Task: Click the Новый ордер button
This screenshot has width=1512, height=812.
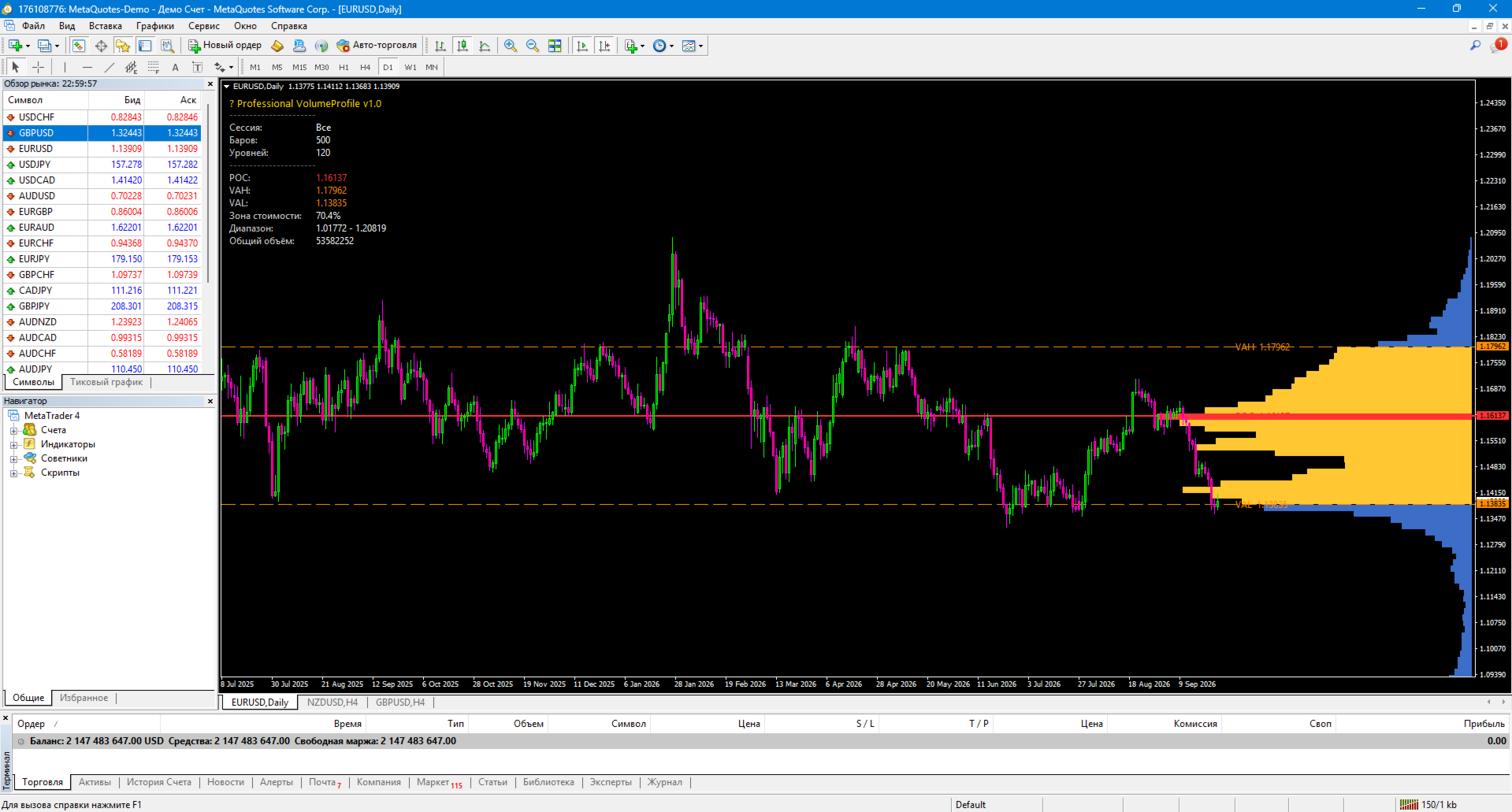Action: (x=225, y=46)
